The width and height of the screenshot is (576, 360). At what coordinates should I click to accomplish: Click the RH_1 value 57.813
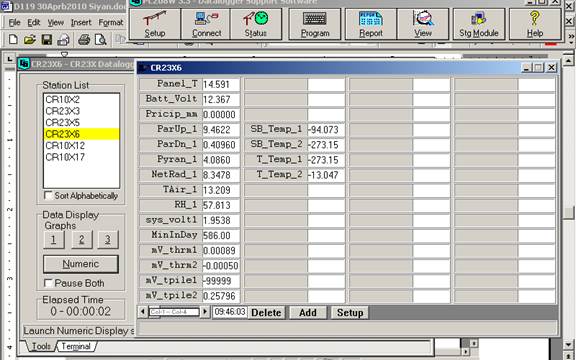pos(221,205)
